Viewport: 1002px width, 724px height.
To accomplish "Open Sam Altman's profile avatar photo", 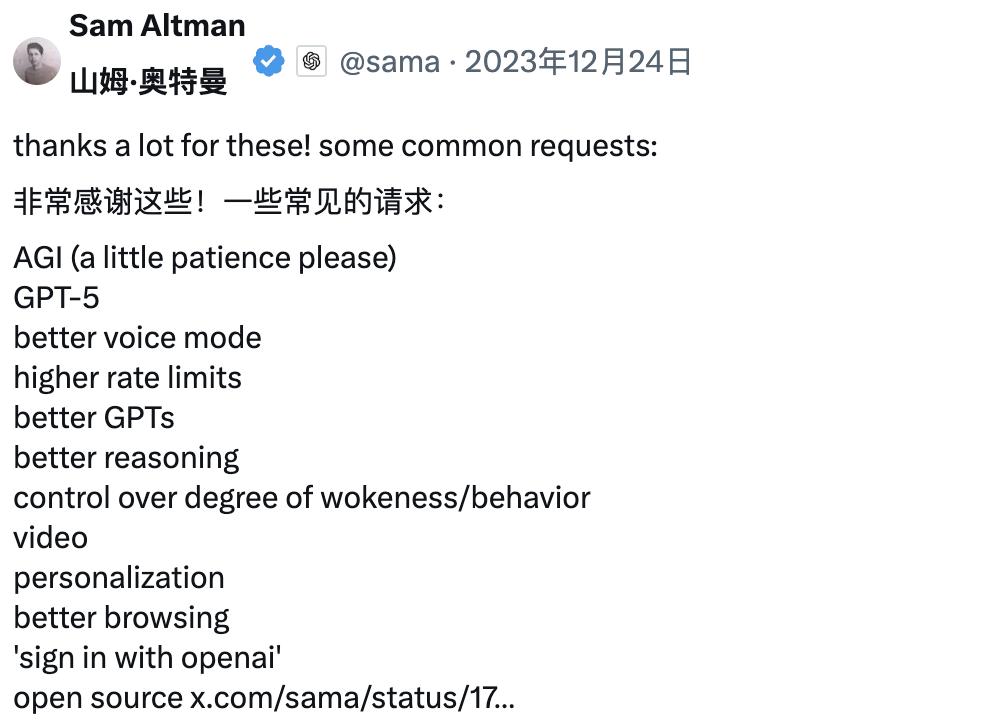I will (37, 61).
